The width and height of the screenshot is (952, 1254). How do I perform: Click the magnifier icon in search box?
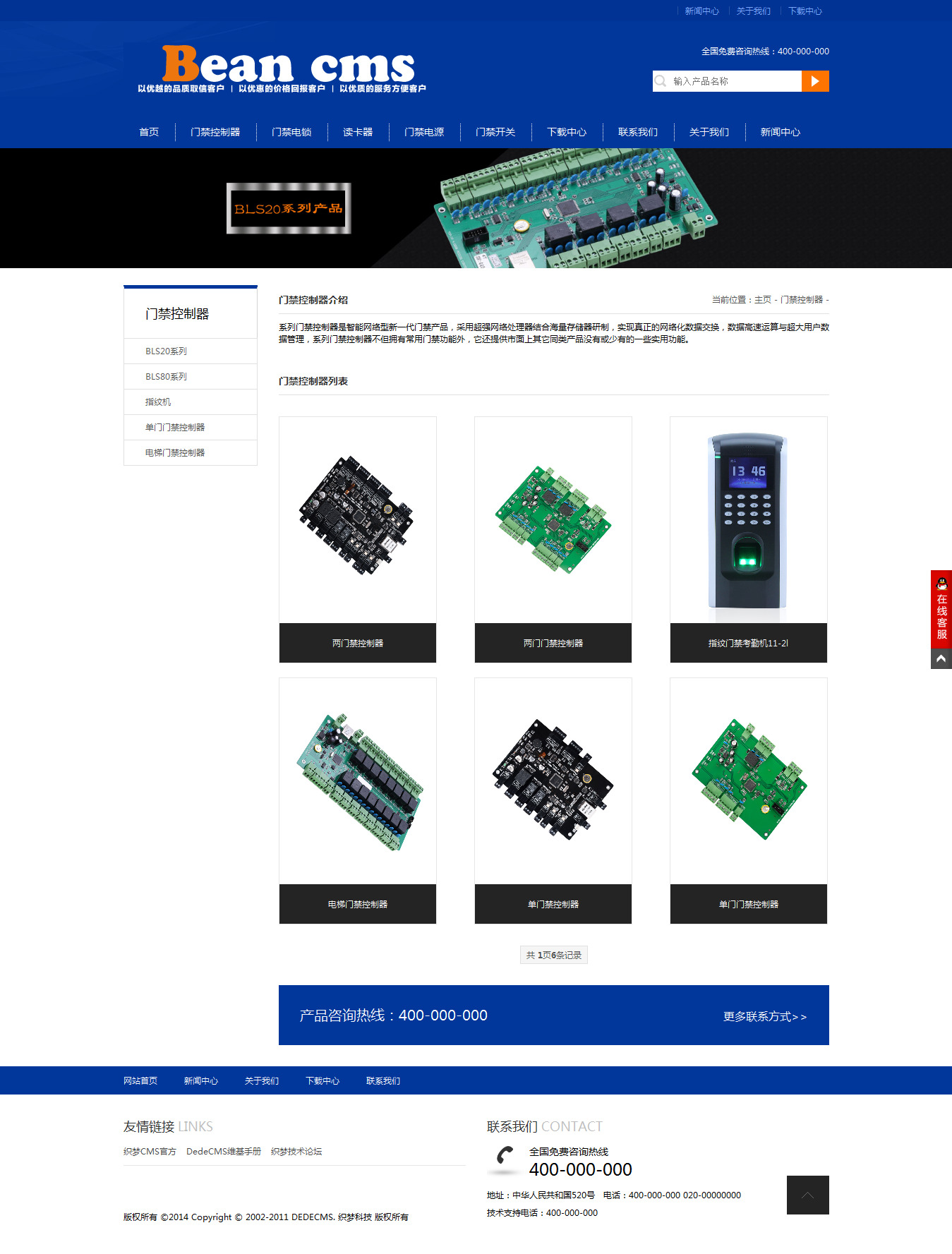(x=661, y=81)
